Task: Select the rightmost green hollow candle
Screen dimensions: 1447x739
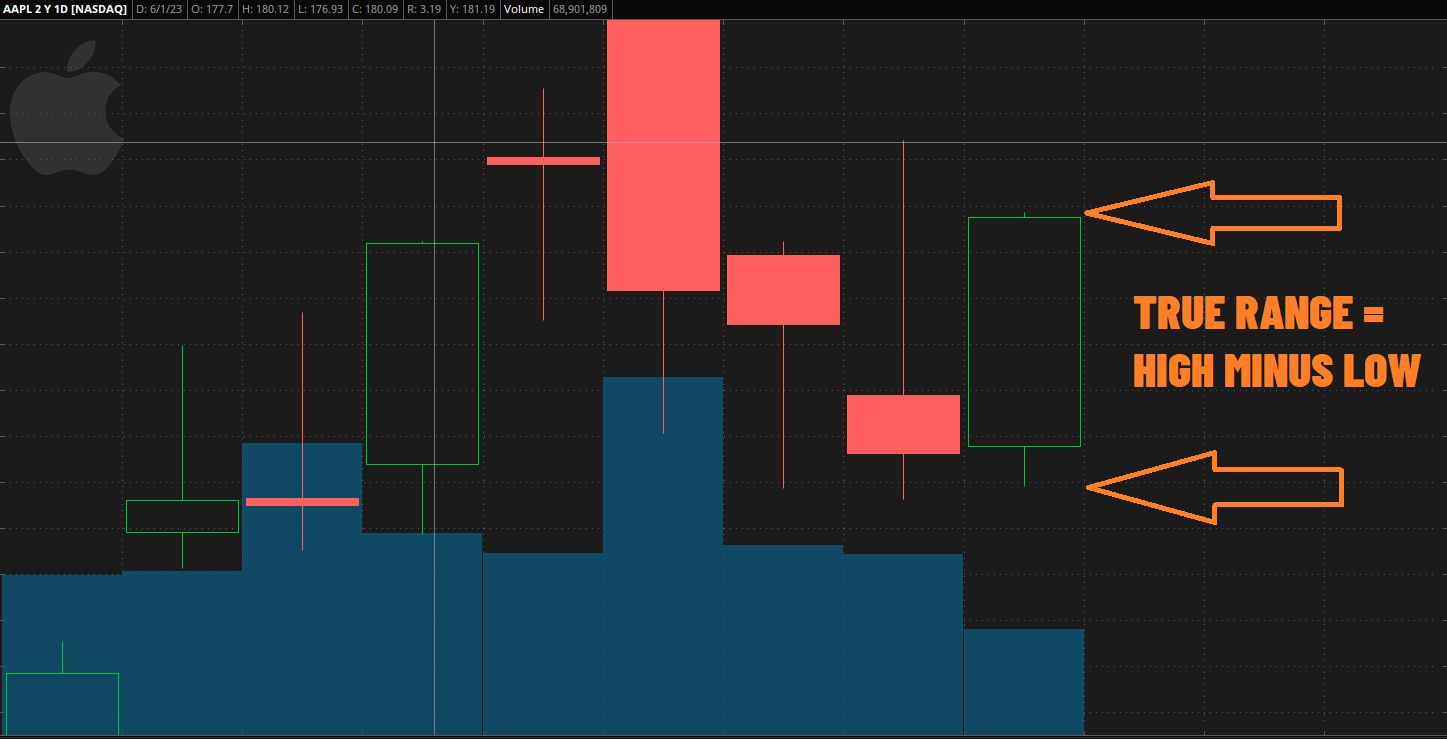Action: (1024, 331)
